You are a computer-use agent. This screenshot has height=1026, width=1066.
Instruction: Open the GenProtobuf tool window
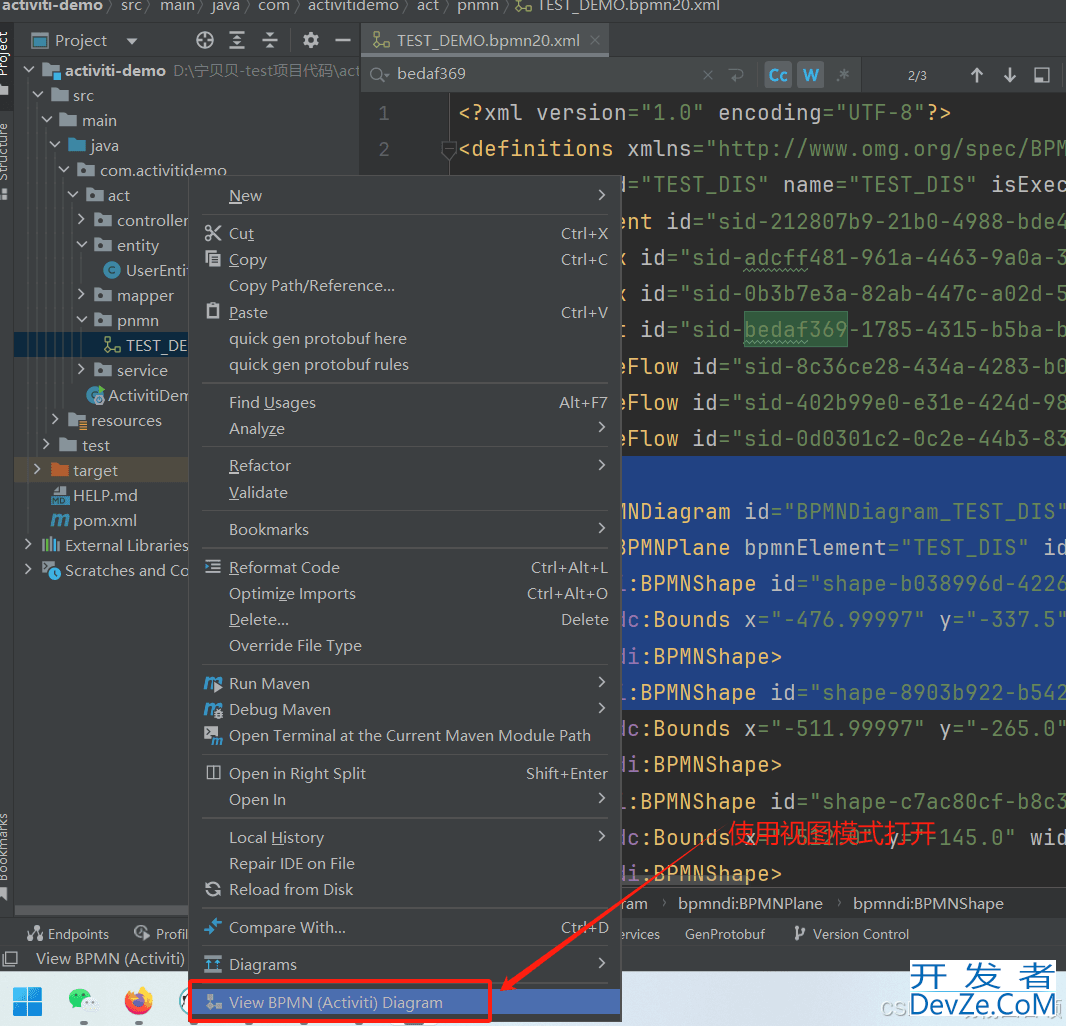725,934
